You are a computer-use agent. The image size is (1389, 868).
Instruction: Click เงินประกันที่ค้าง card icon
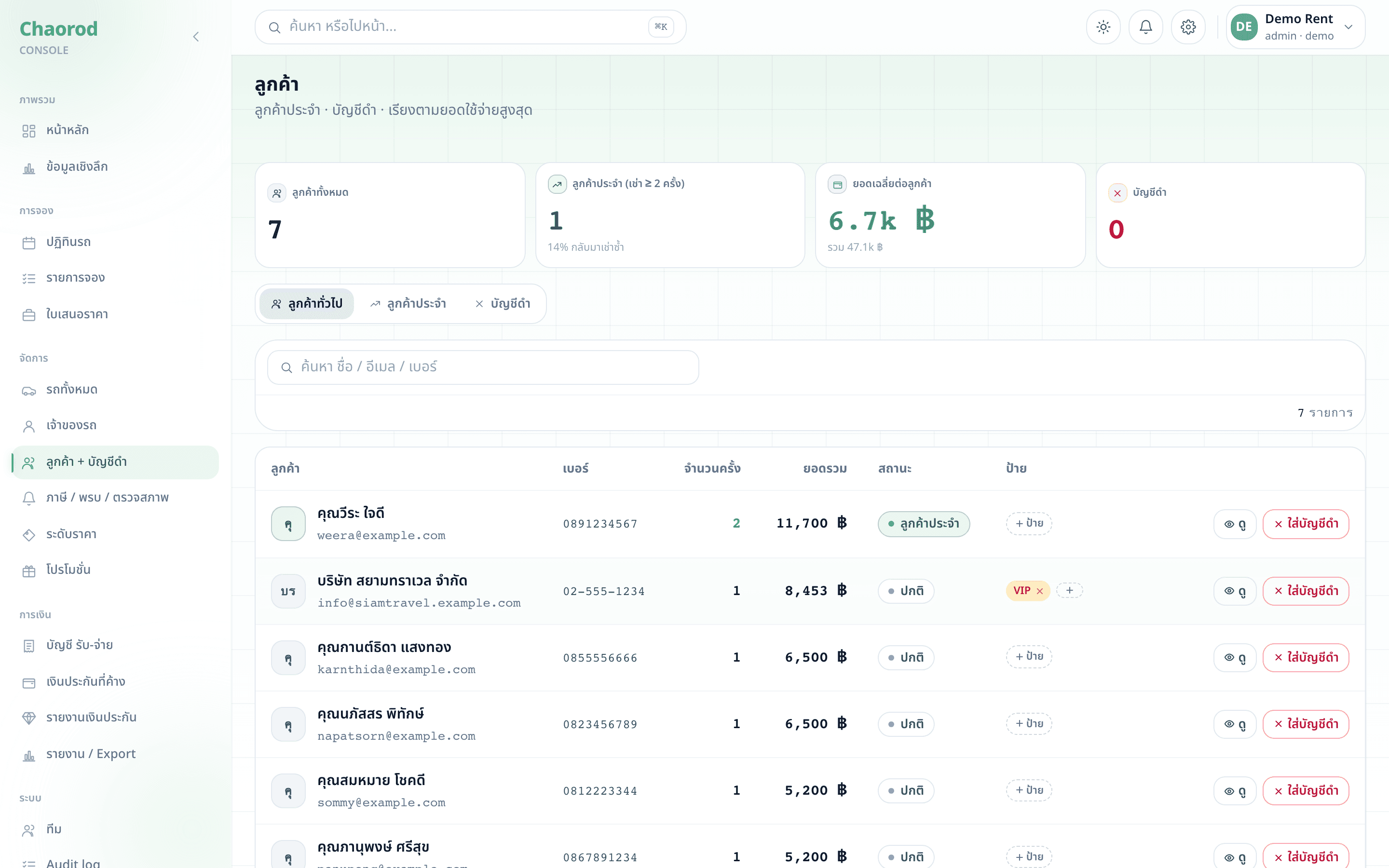click(29, 682)
